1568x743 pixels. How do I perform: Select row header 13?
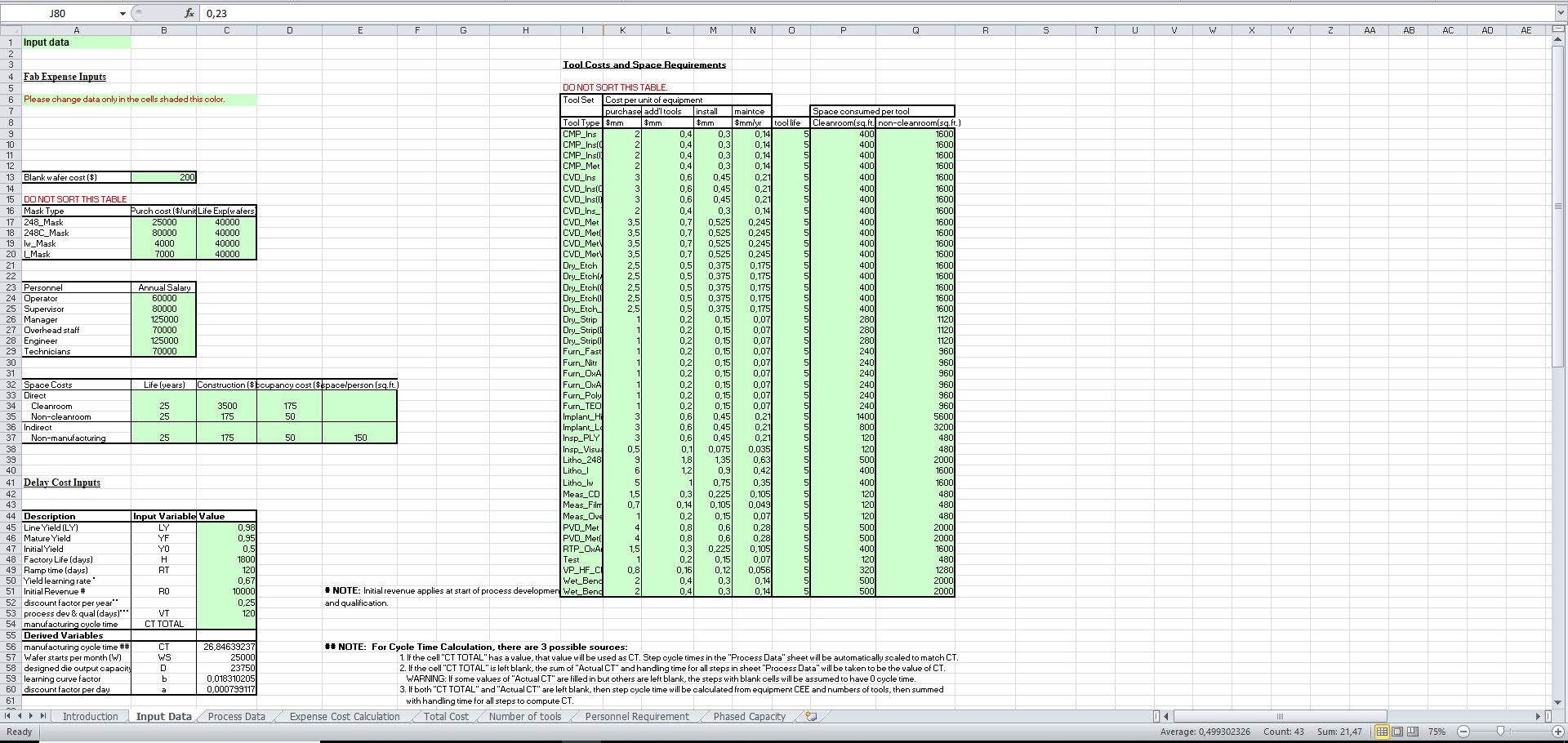point(11,177)
